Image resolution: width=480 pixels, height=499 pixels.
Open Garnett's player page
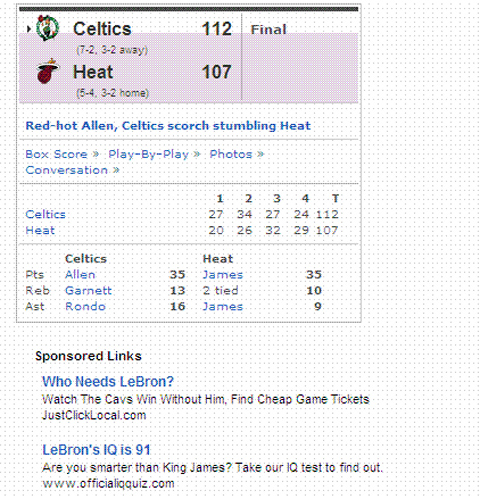[88, 290]
